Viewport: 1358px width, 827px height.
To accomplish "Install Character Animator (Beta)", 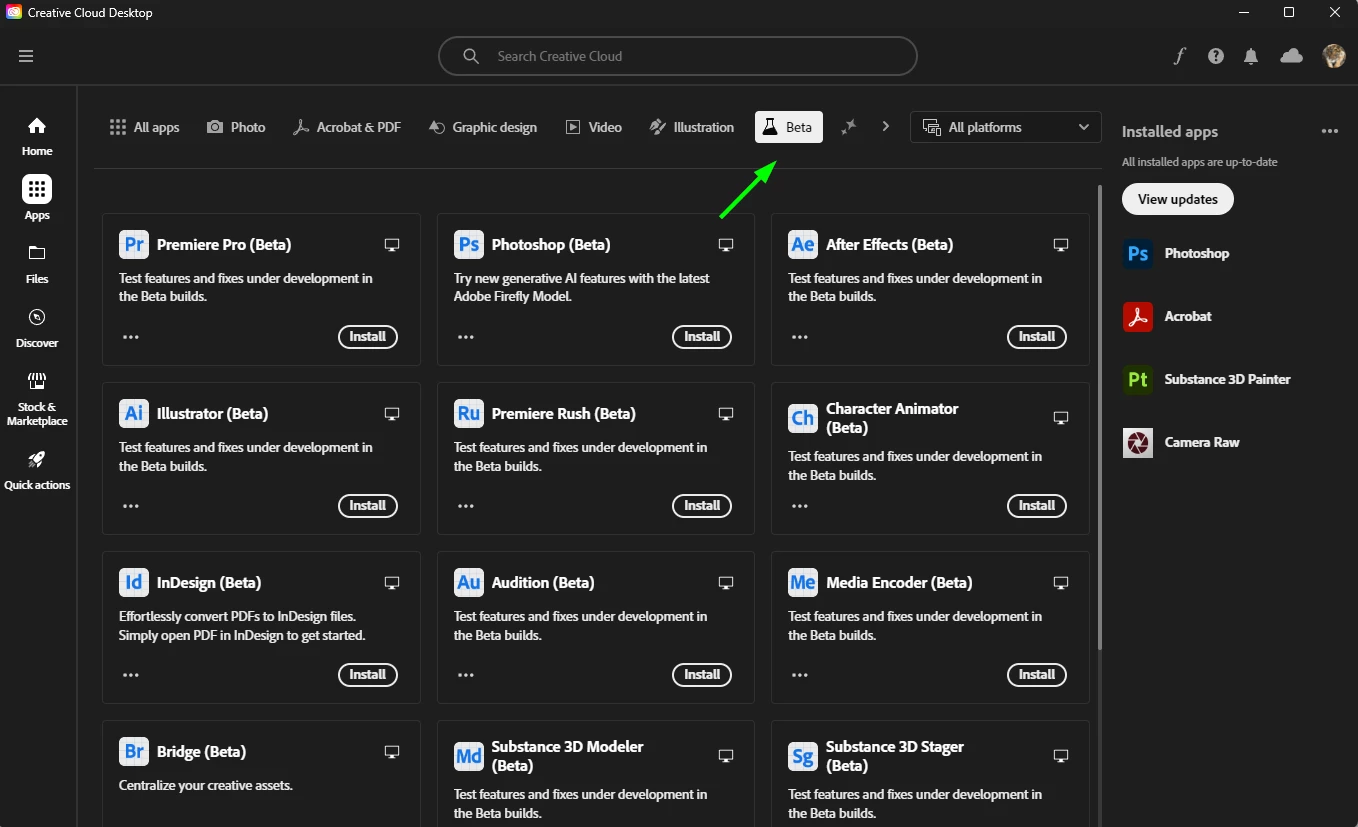I will 1037,506.
